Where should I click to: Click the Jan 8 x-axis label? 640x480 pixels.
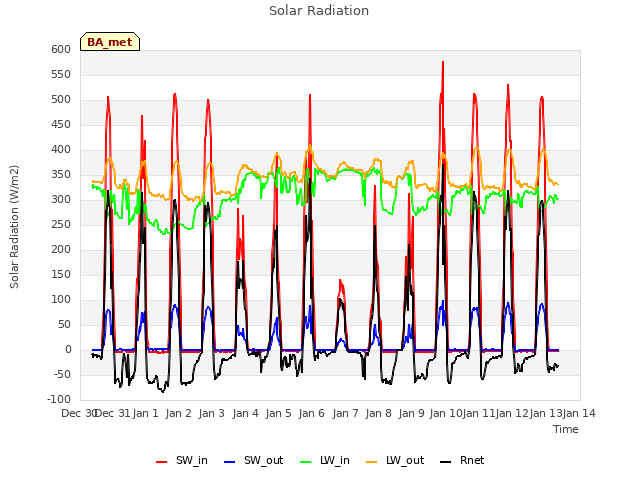point(379,413)
